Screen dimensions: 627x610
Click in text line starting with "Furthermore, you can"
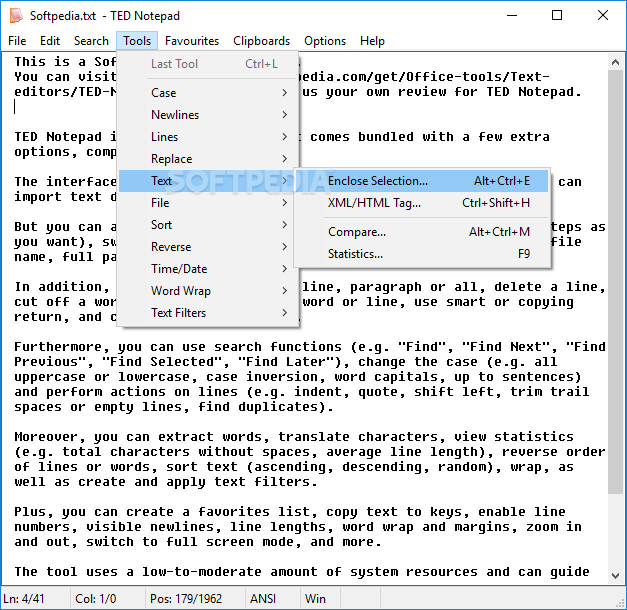coord(310,346)
